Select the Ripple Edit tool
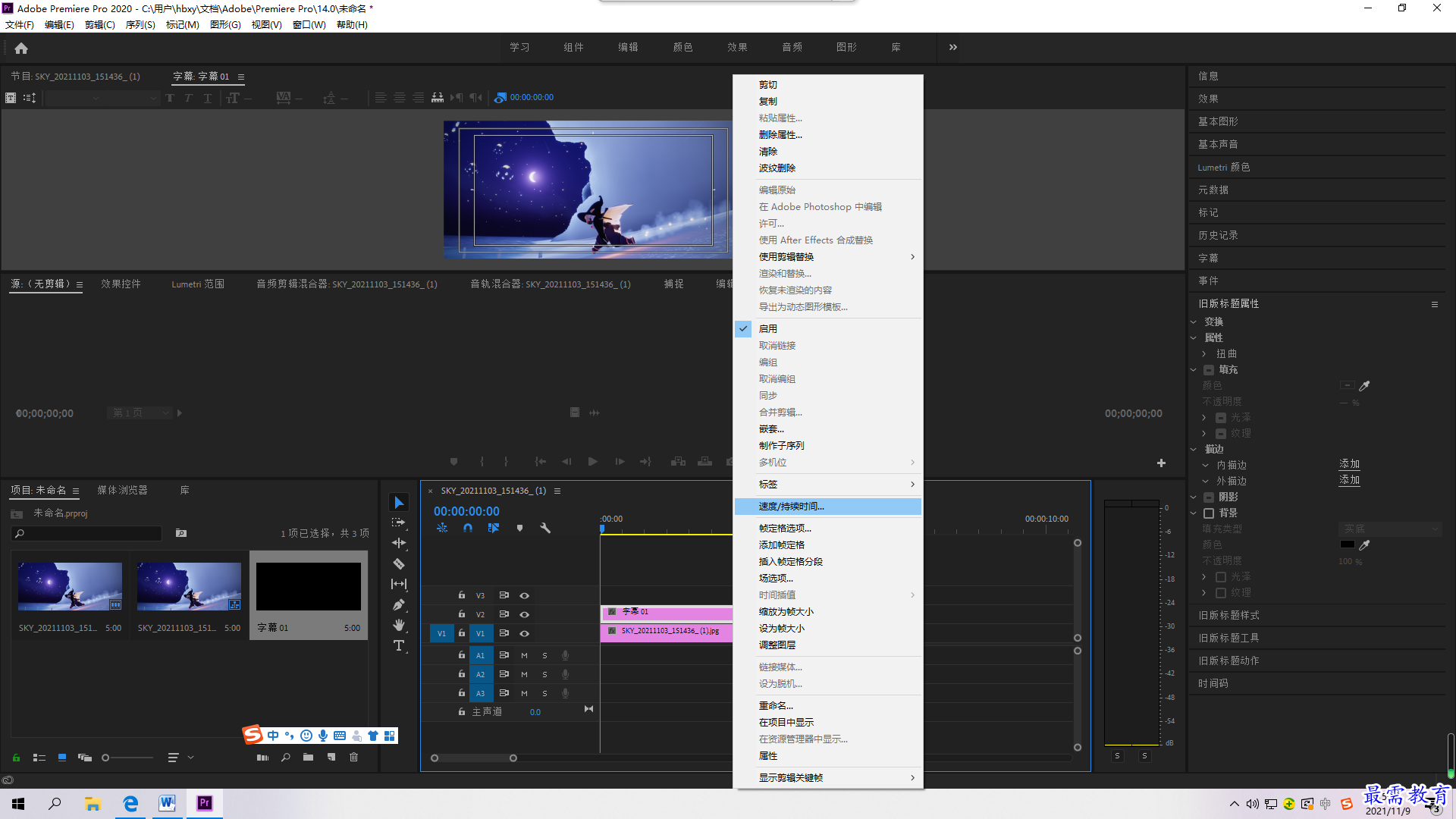Image resolution: width=1456 pixels, height=819 pixels. [x=399, y=543]
